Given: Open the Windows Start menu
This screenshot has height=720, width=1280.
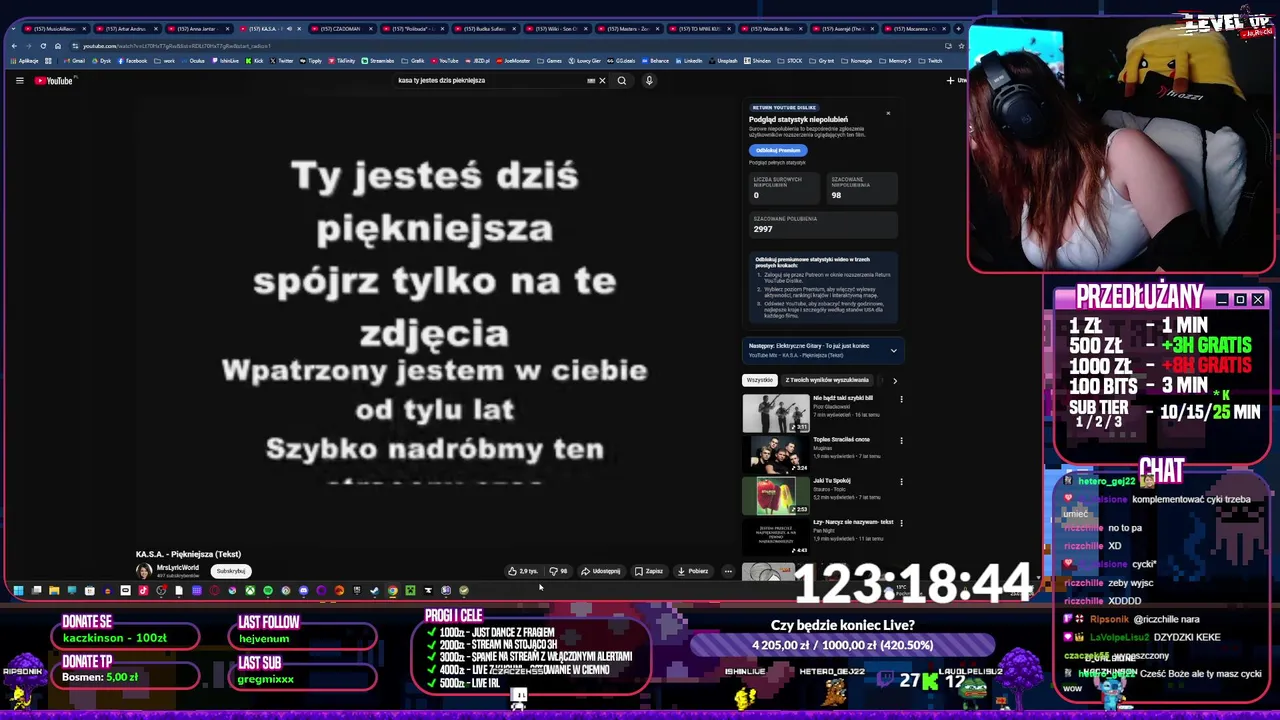Looking at the screenshot, I should tap(18, 590).
